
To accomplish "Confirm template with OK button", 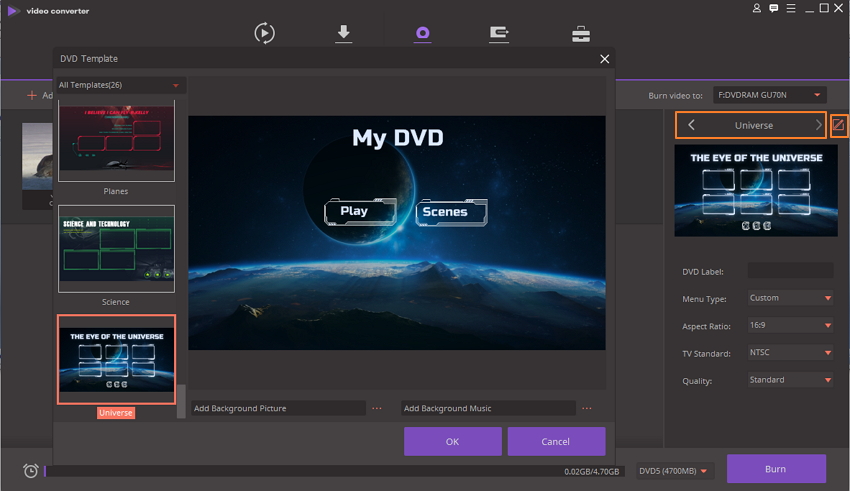I will tap(452, 441).
